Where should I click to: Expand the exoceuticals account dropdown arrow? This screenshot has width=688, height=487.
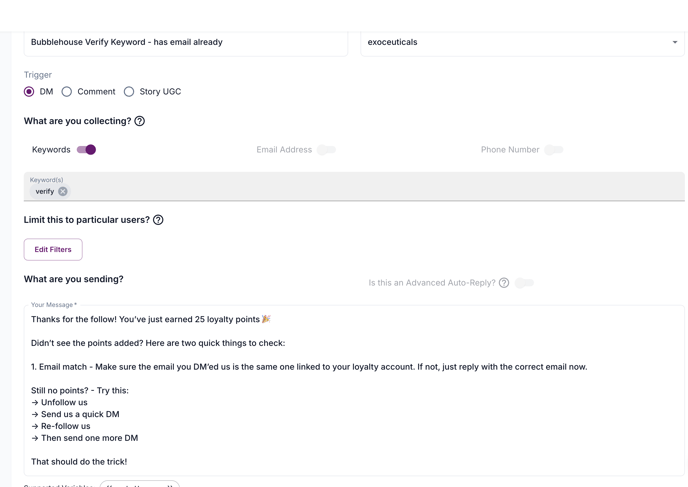point(675,42)
